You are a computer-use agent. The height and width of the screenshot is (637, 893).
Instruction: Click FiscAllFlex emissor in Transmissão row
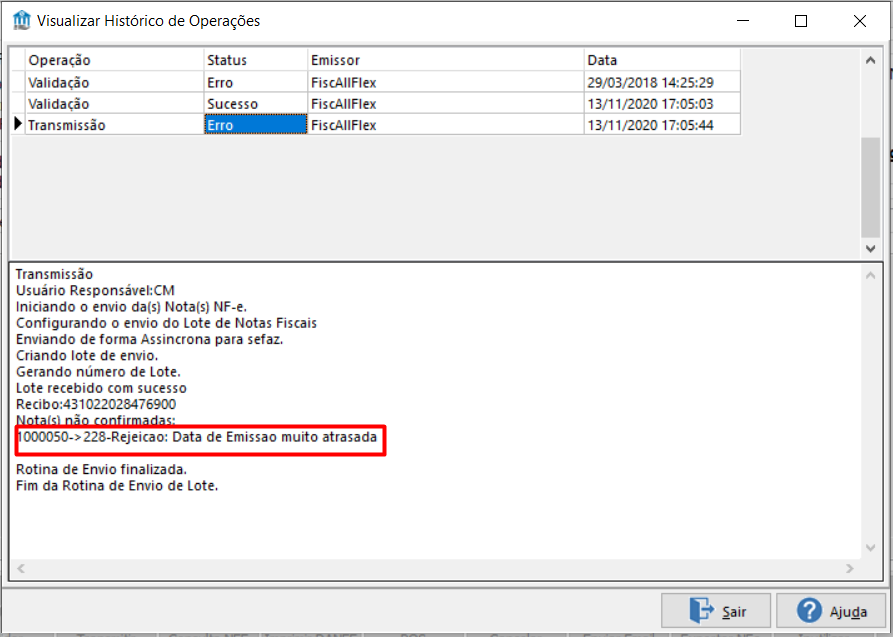coord(446,125)
